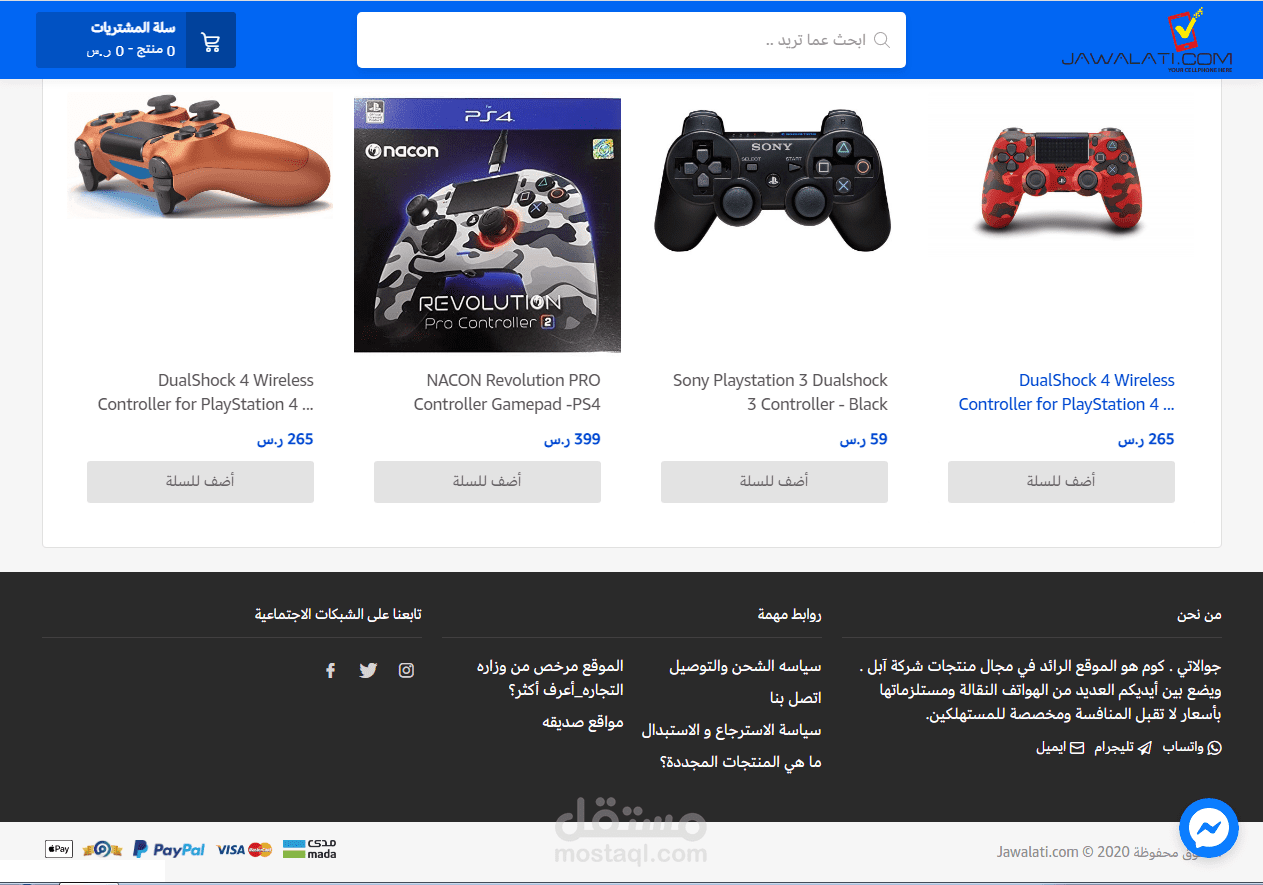Open the Instagram social icon

(x=406, y=670)
